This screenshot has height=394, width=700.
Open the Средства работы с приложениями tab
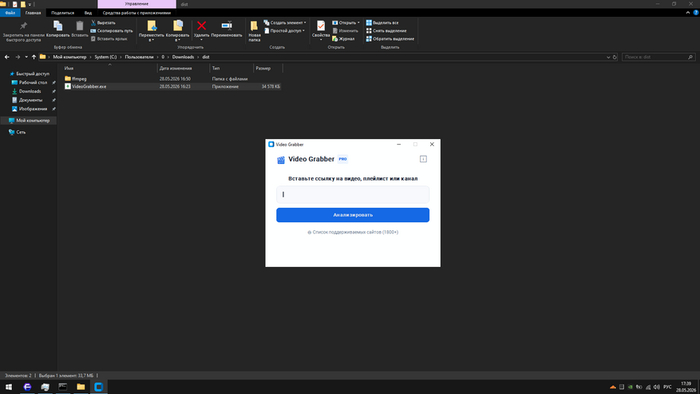click(137, 13)
